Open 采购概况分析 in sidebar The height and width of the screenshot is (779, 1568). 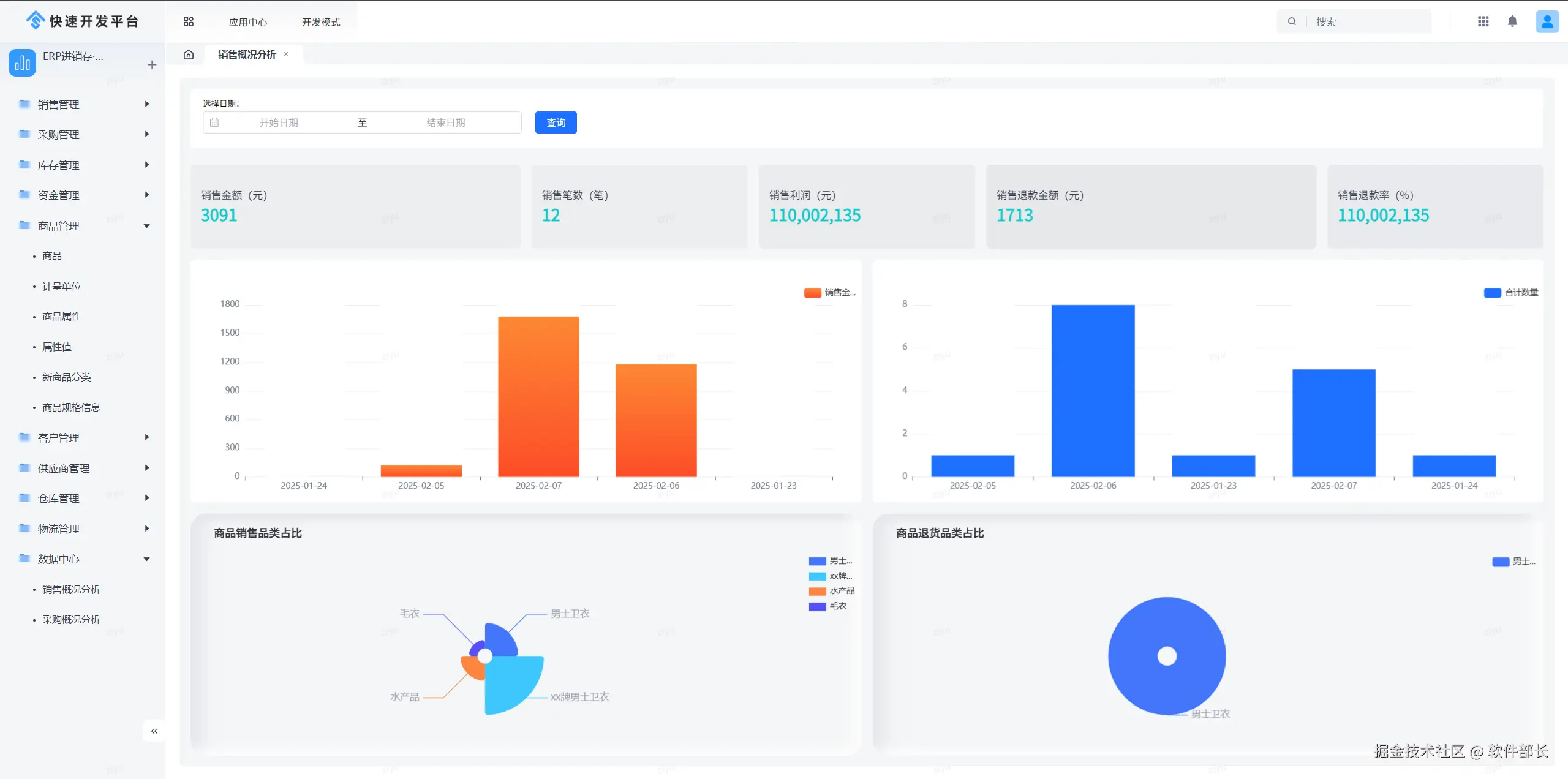point(71,619)
